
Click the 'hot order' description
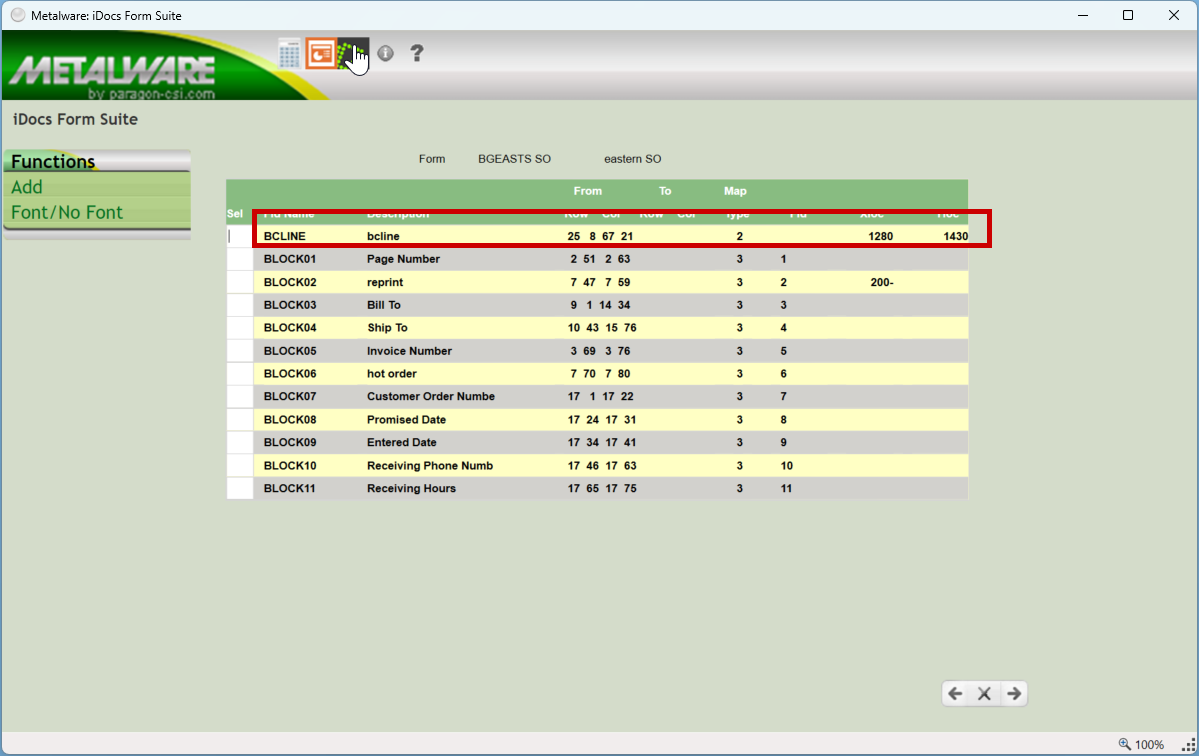click(392, 374)
